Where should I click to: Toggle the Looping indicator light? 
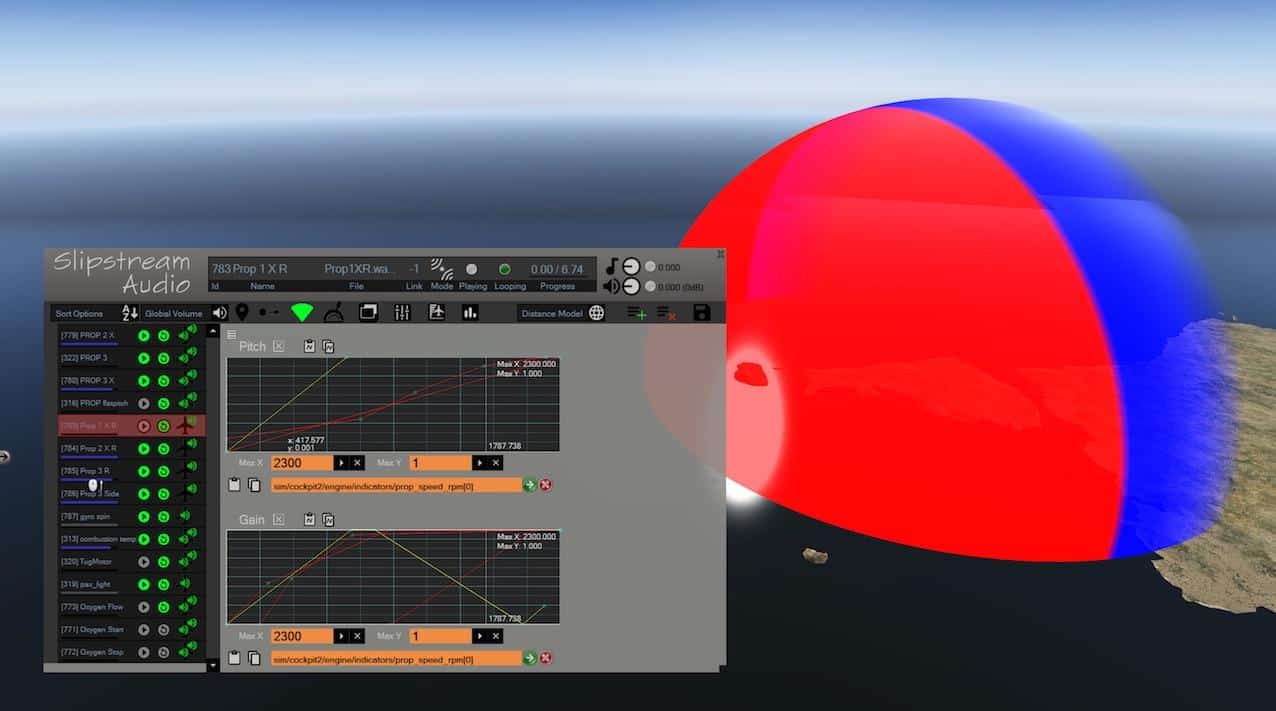505,269
